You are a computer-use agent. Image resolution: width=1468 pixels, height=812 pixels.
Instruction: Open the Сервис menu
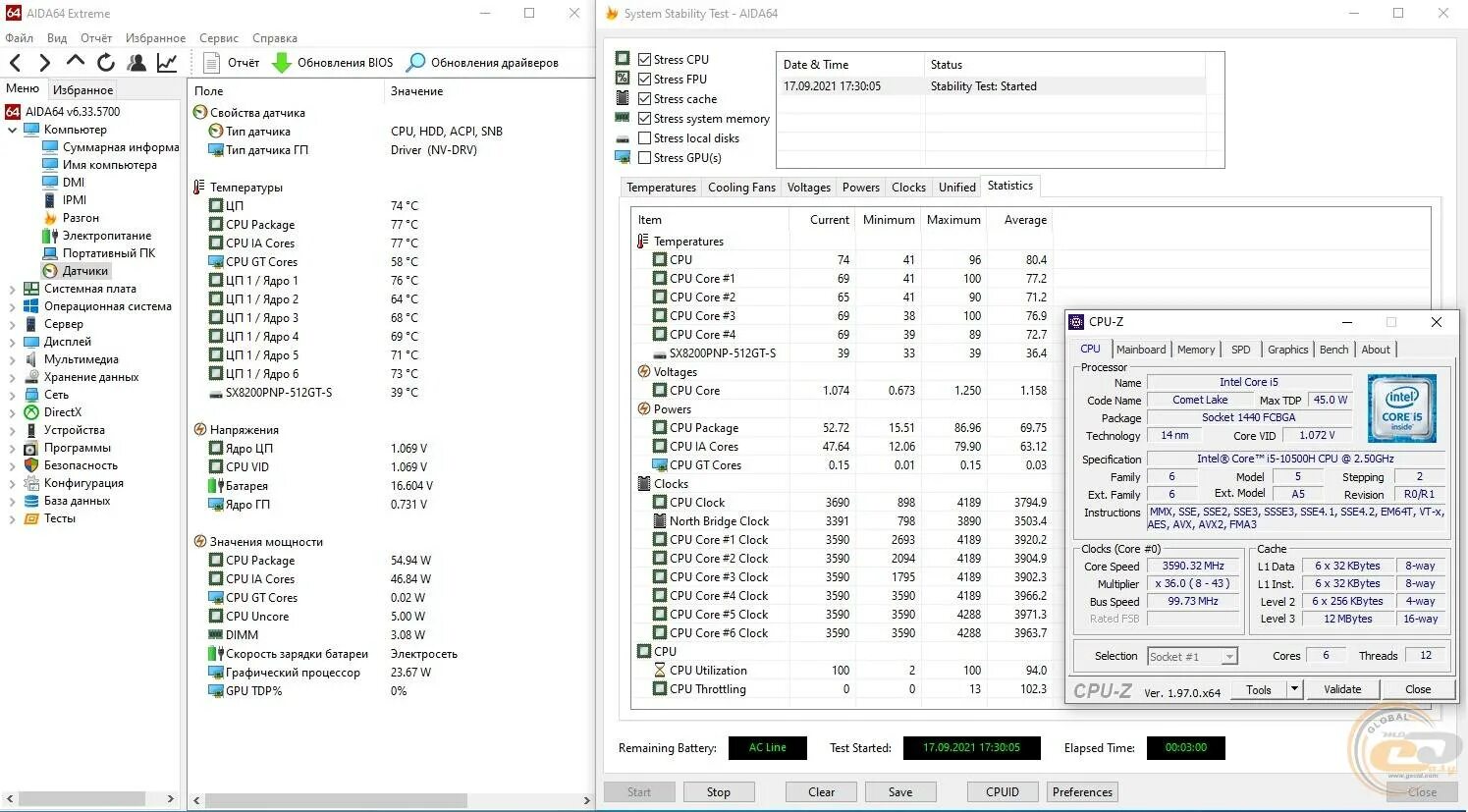(x=219, y=38)
